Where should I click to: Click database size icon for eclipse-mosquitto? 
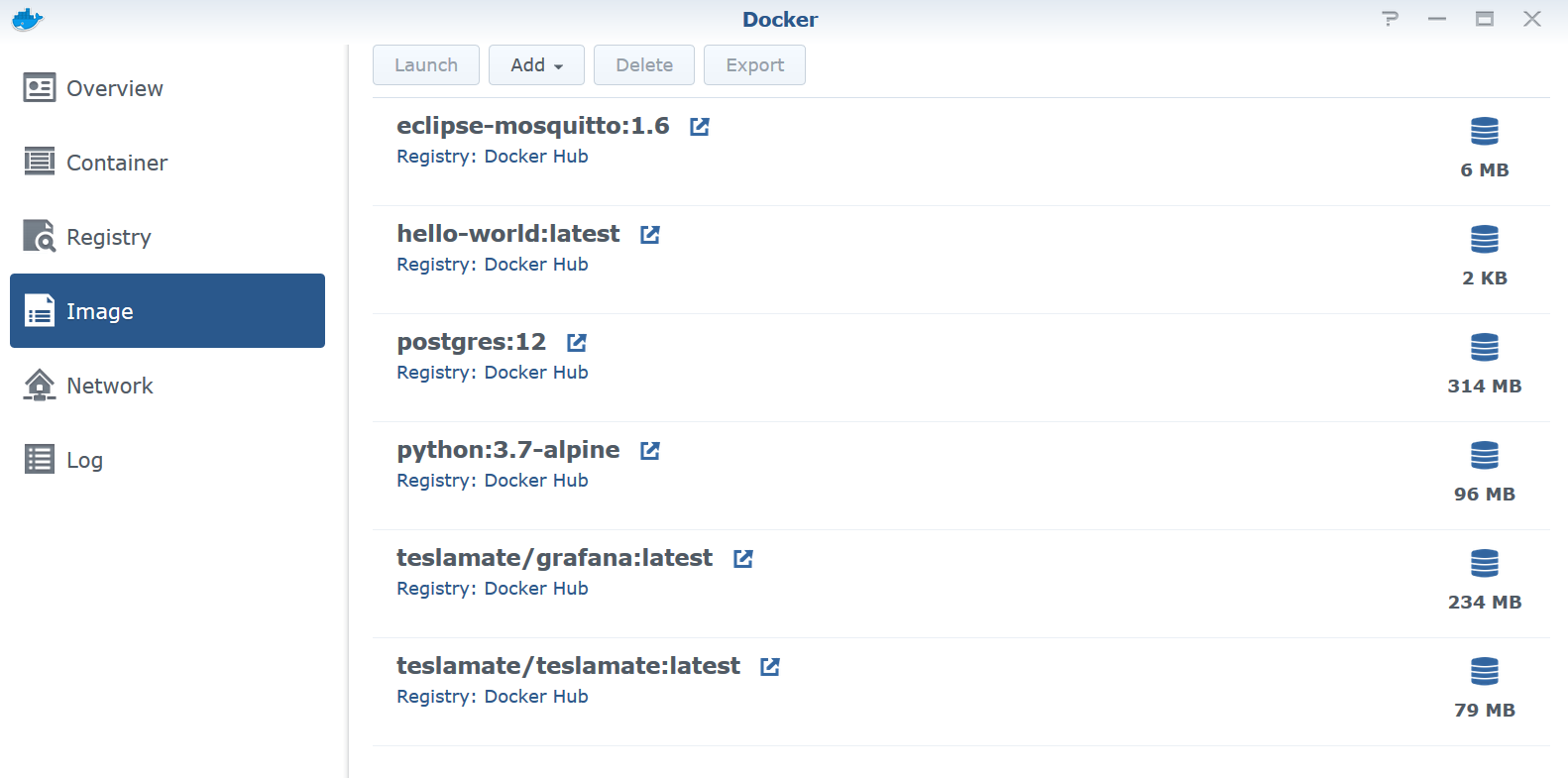tap(1485, 131)
